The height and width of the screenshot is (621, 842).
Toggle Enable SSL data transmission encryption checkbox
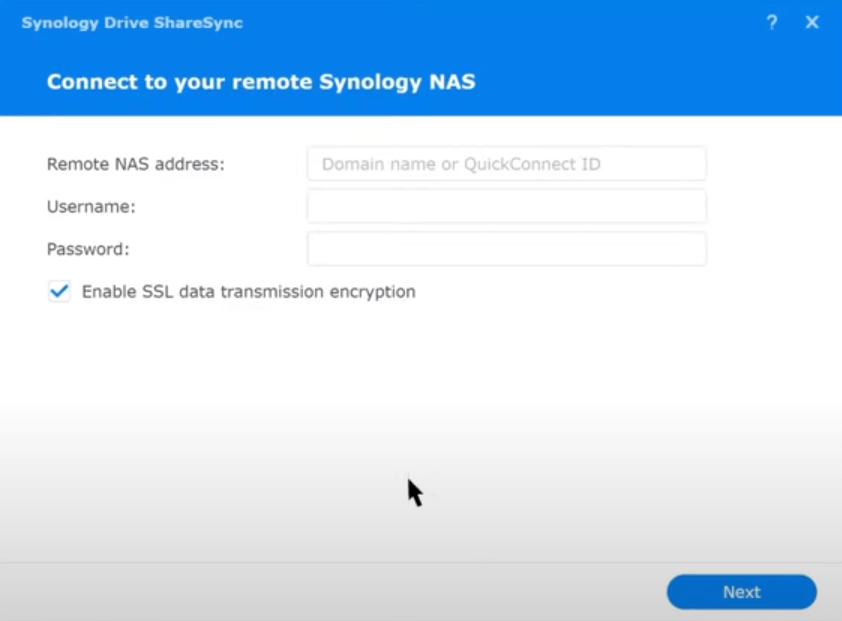(60, 292)
